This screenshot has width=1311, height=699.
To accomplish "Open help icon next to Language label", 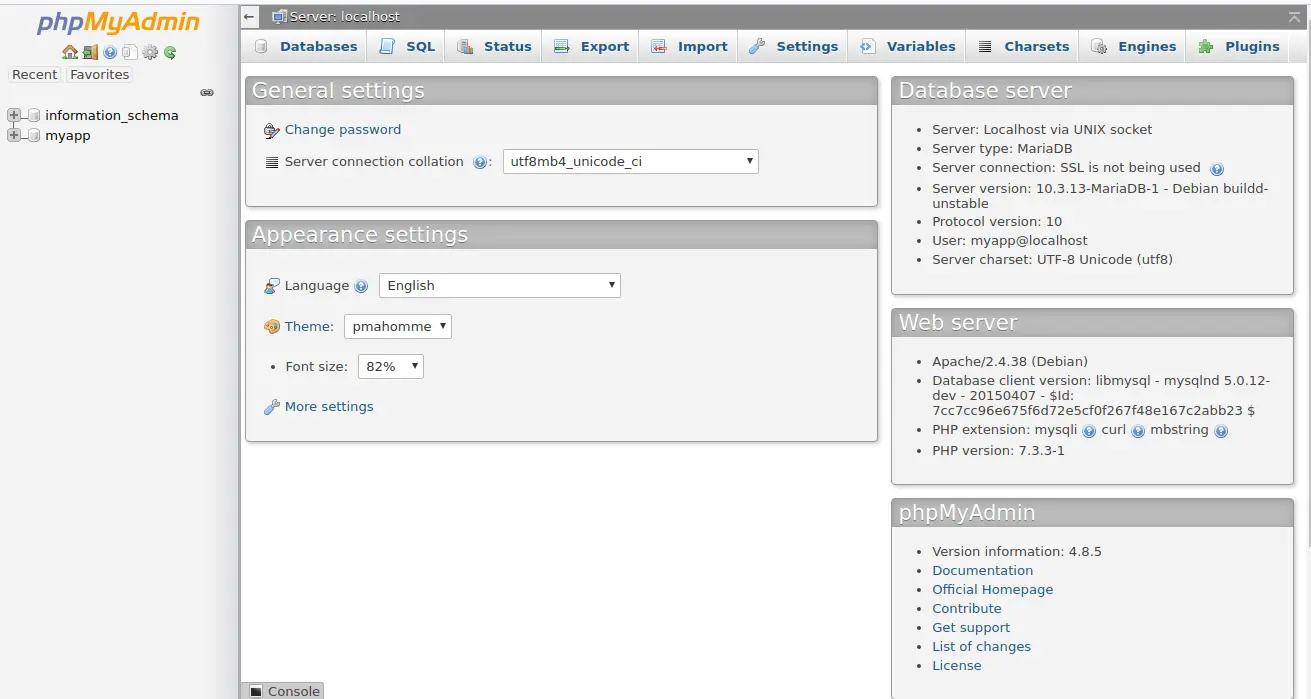I will coord(361,286).
